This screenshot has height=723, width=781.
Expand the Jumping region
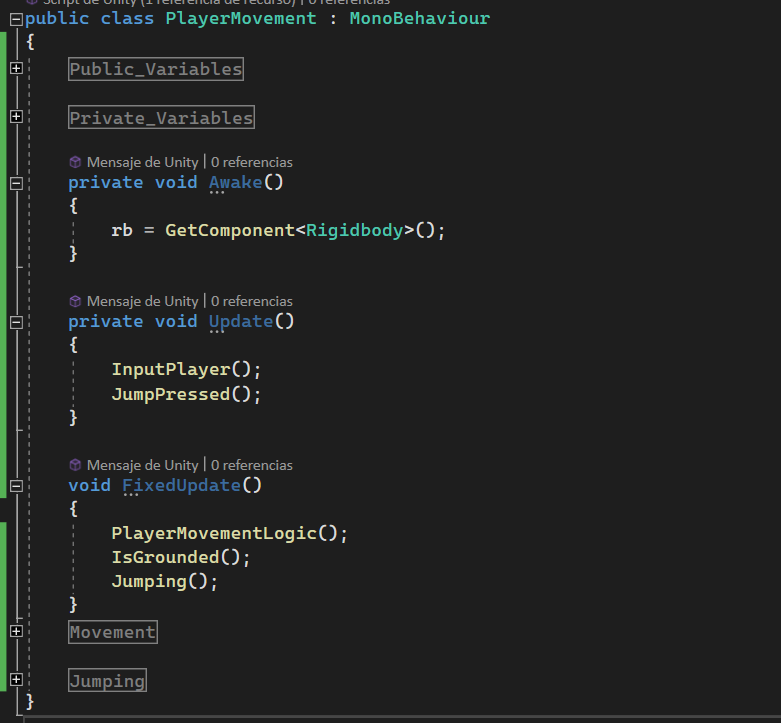(x=16, y=680)
